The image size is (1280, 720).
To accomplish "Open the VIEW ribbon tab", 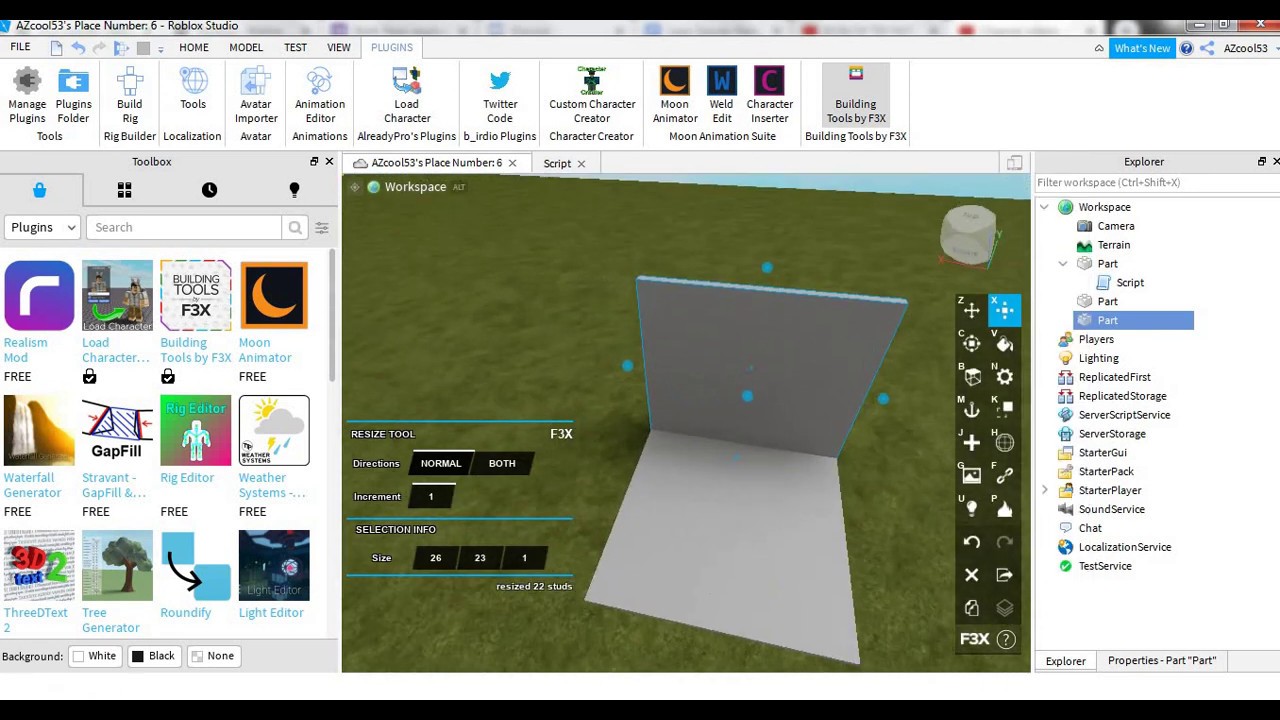I will click(339, 47).
